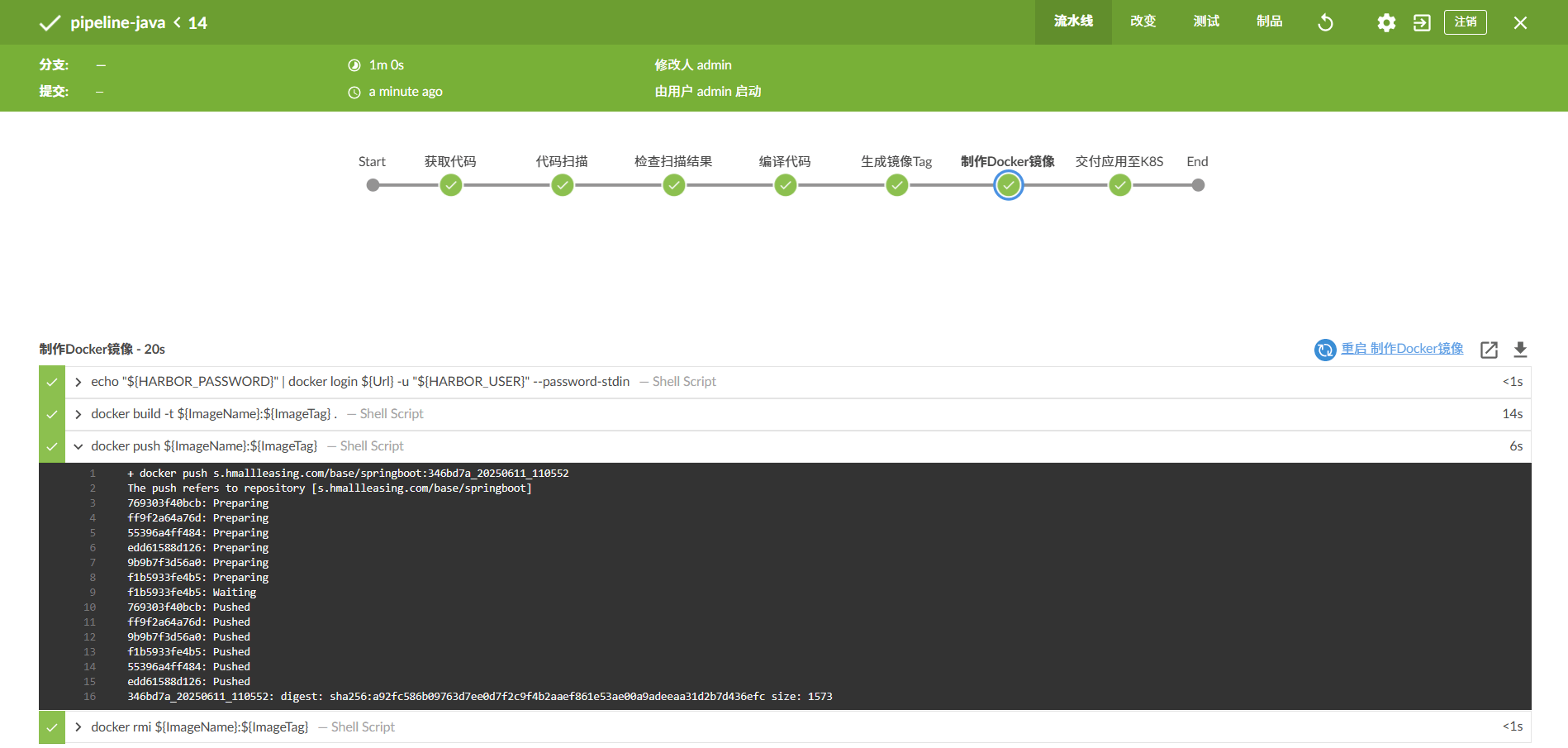Open the 制品 tab
The image size is (1568, 748).
pyautogui.click(x=1269, y=21)
